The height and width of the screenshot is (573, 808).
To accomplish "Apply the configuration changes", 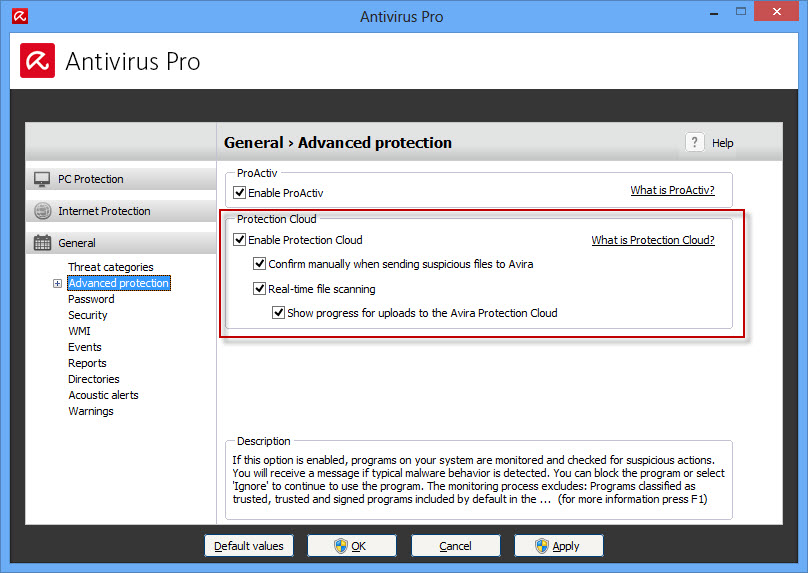I will (x=559, y=546).
